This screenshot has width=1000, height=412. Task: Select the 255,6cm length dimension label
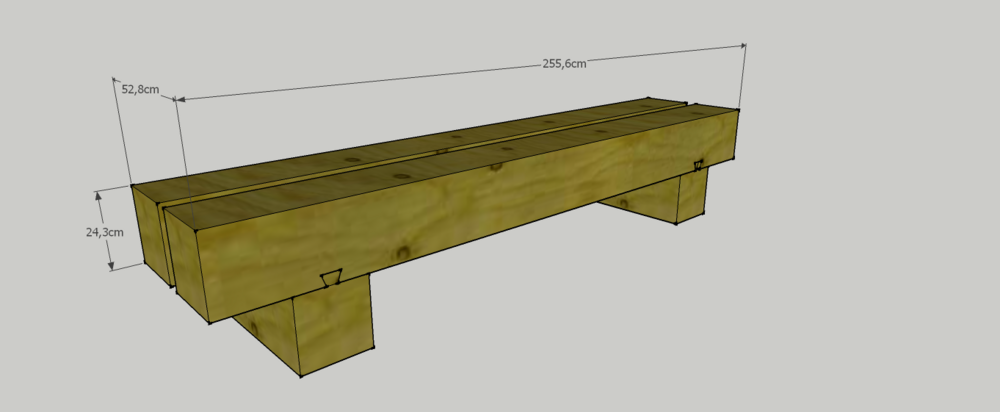click(564, 62)
